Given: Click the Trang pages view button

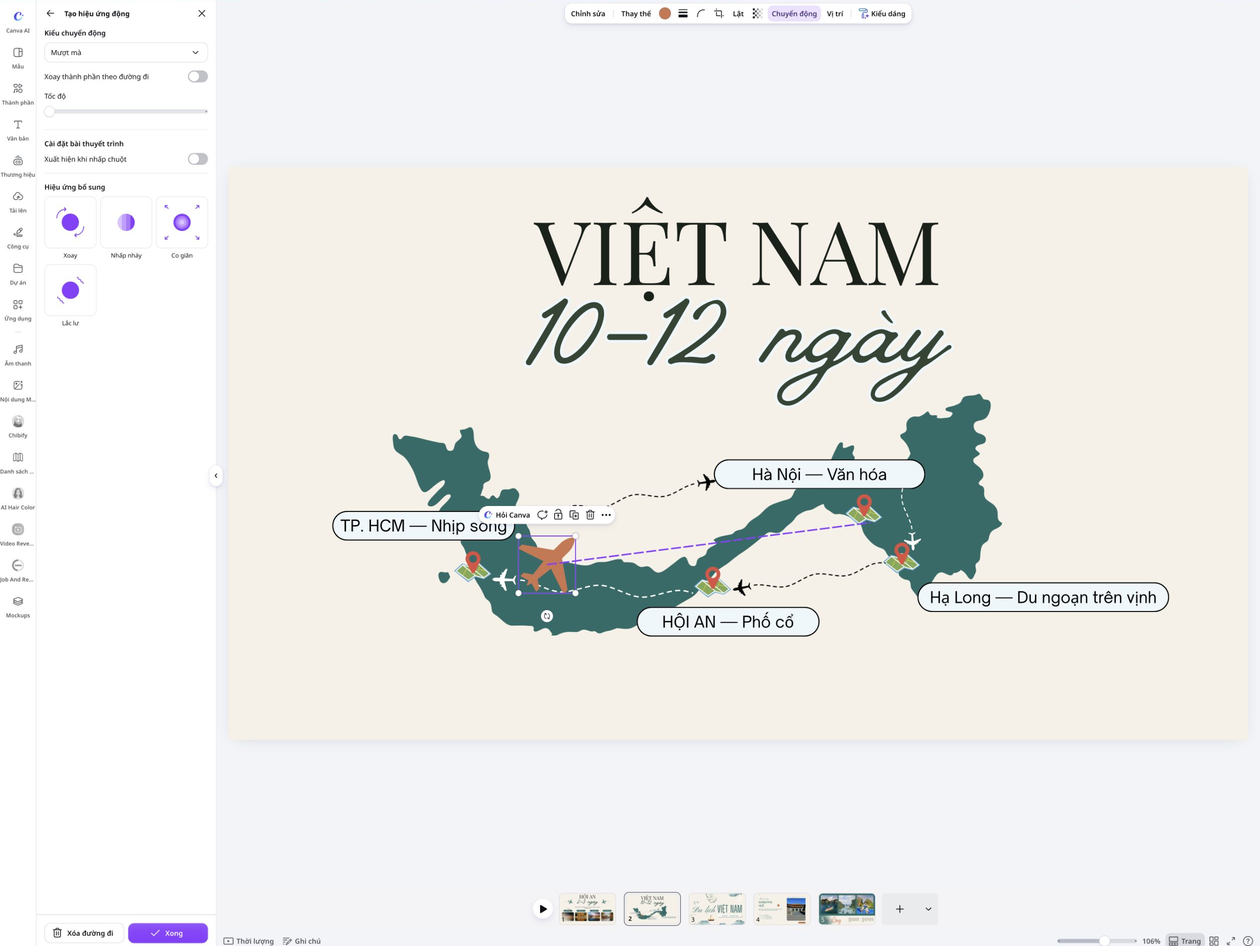Looking at the screenshot, I should (x=1185, y=941).
